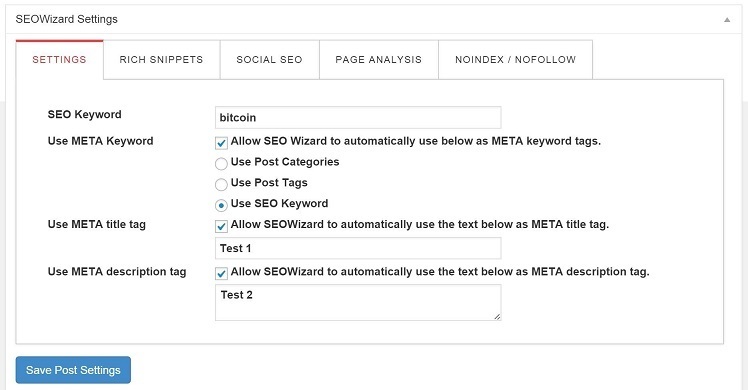Click the META title field with Test 1
This screenshot has height=390, width=748.
[x=358, y=248]
